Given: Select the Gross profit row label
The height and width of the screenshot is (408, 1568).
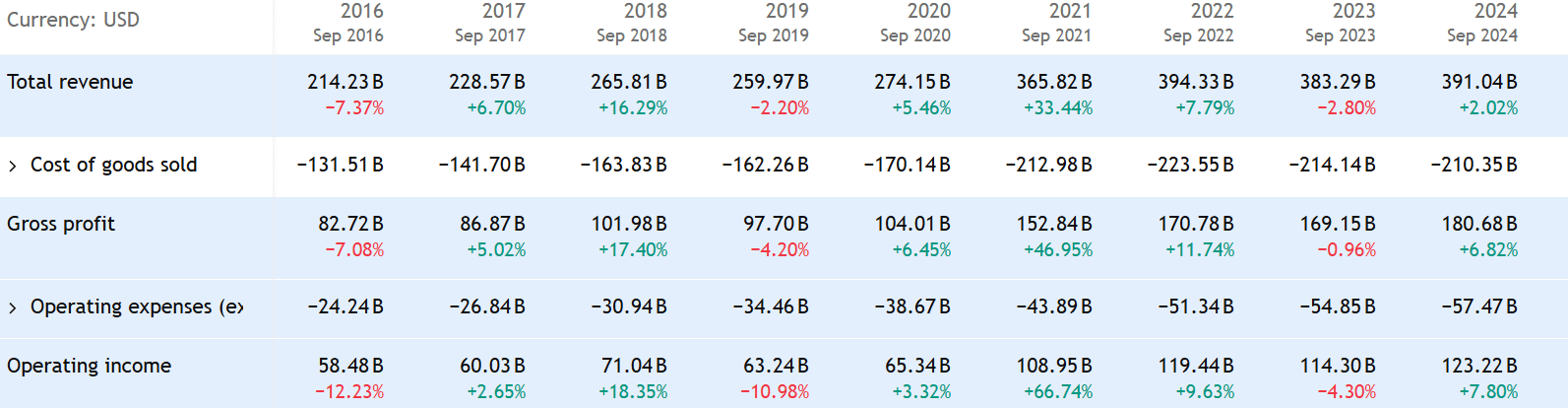Looking at the screenshot, I should (61, 224).
